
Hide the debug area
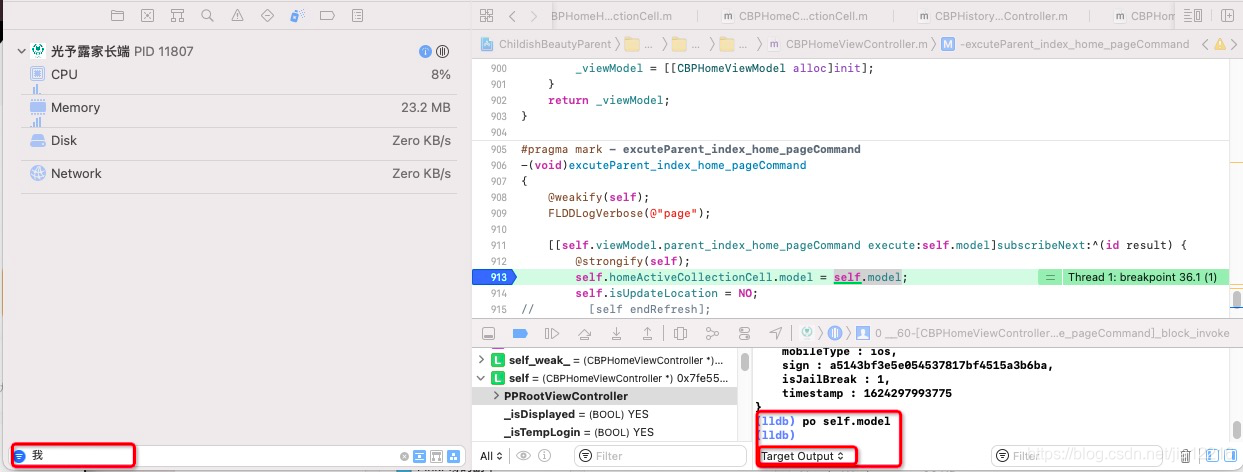(489, 333)
